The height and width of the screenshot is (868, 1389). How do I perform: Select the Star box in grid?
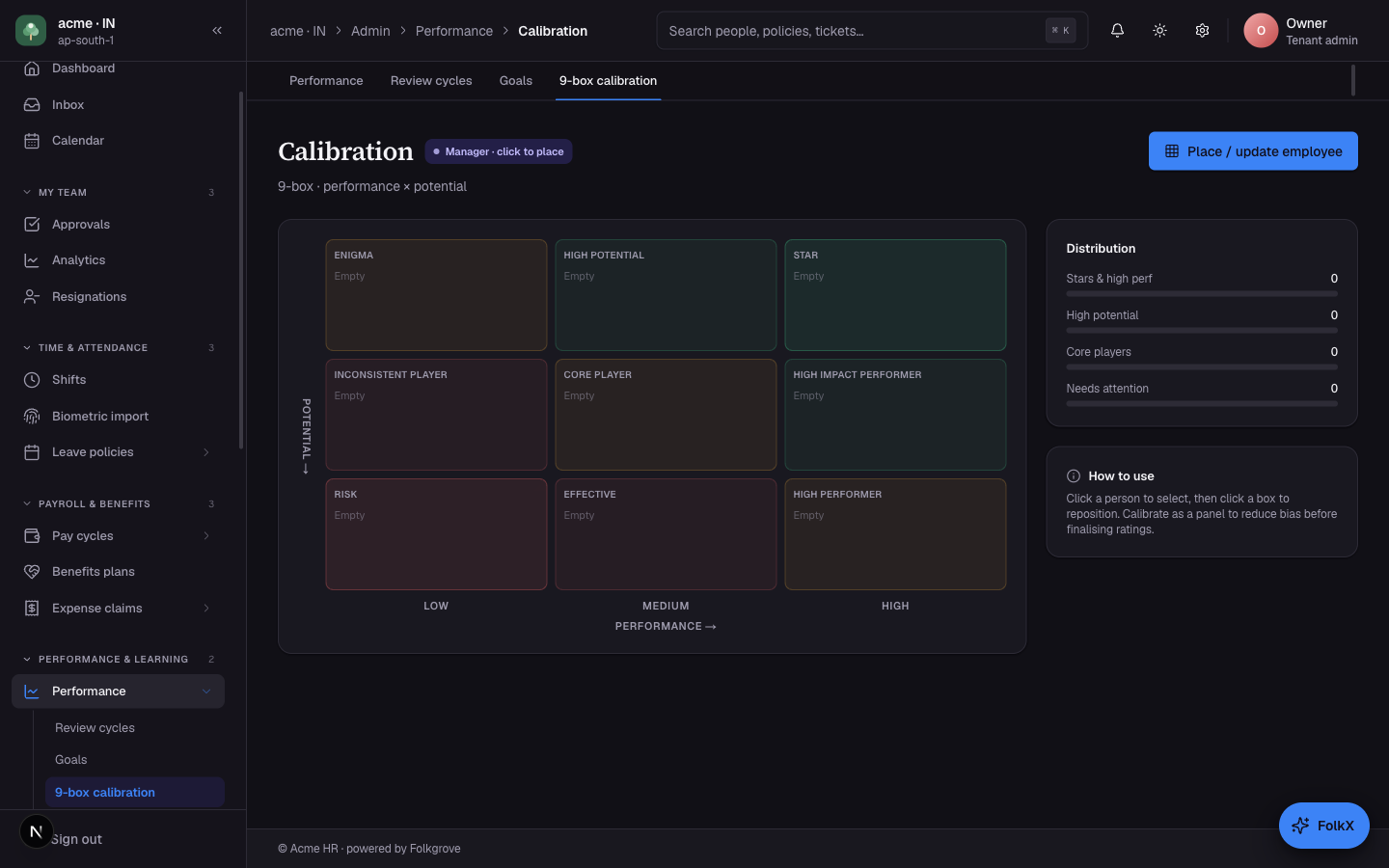(895, 295)
